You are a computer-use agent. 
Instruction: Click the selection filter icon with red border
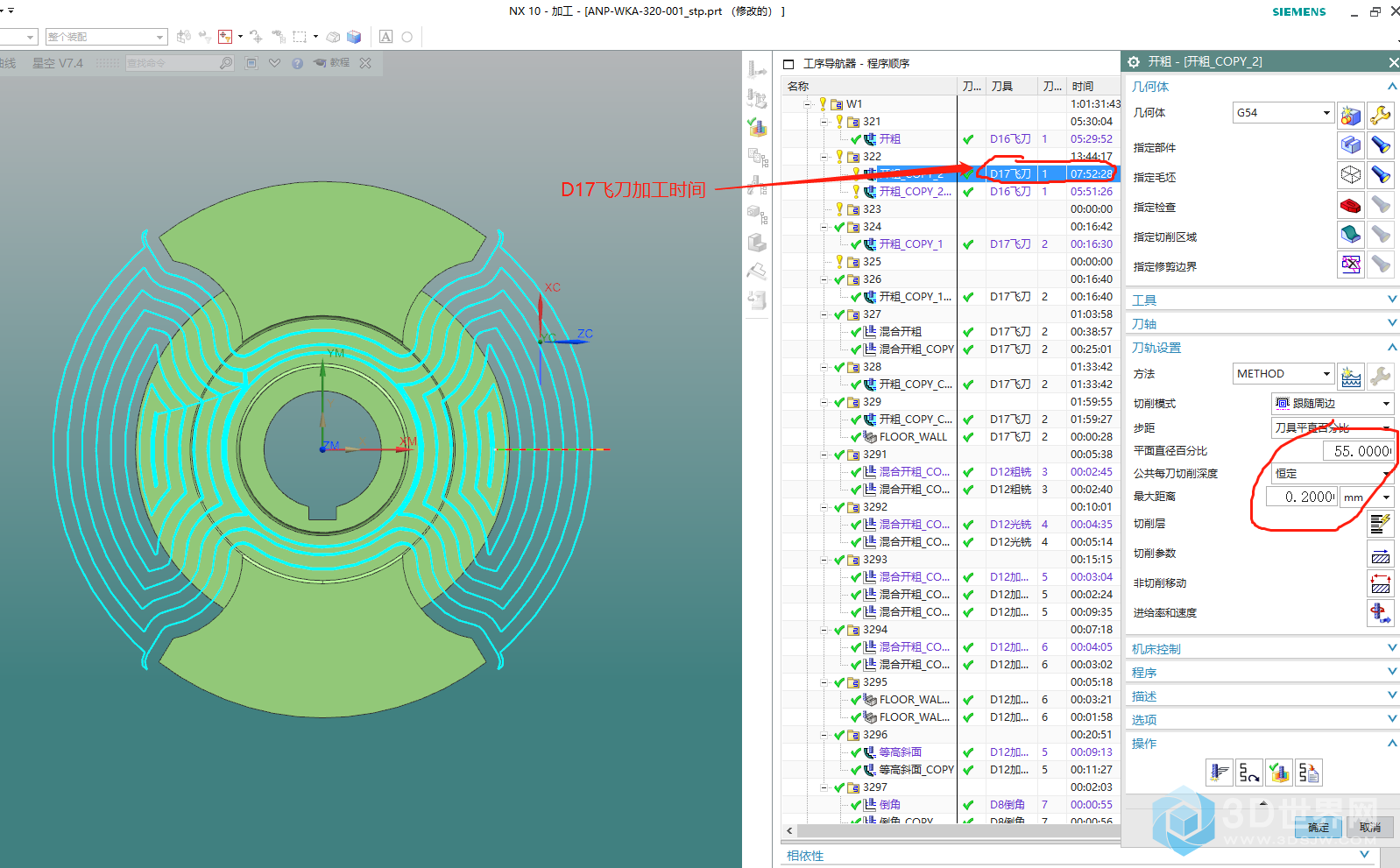226,37
